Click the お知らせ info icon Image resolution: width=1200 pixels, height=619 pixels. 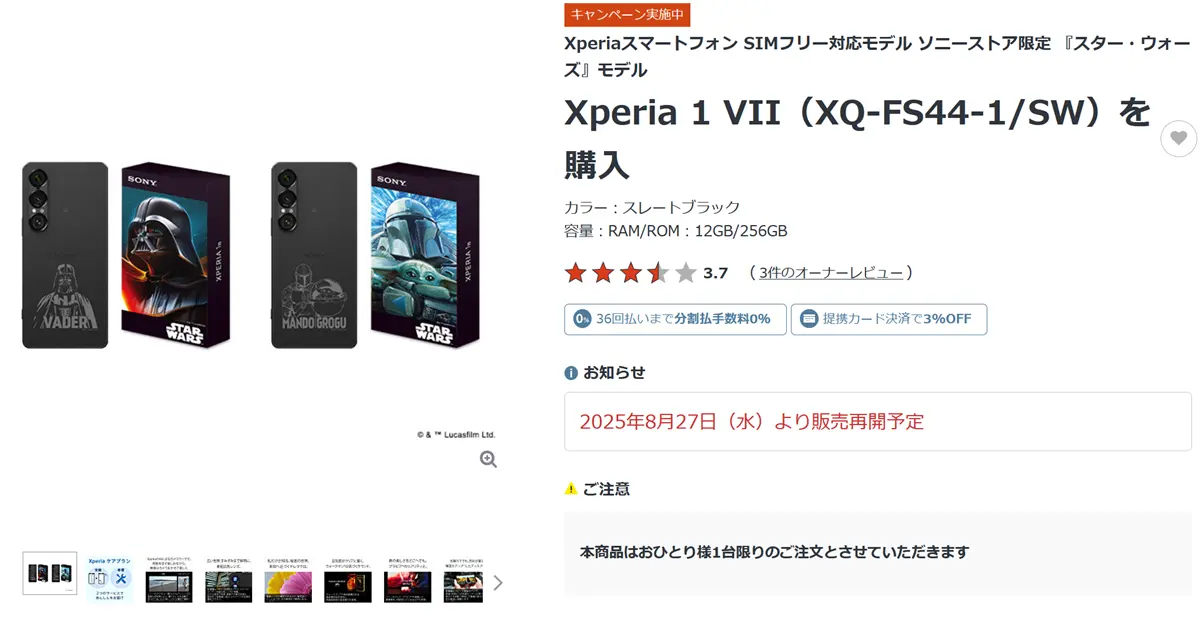571,373
